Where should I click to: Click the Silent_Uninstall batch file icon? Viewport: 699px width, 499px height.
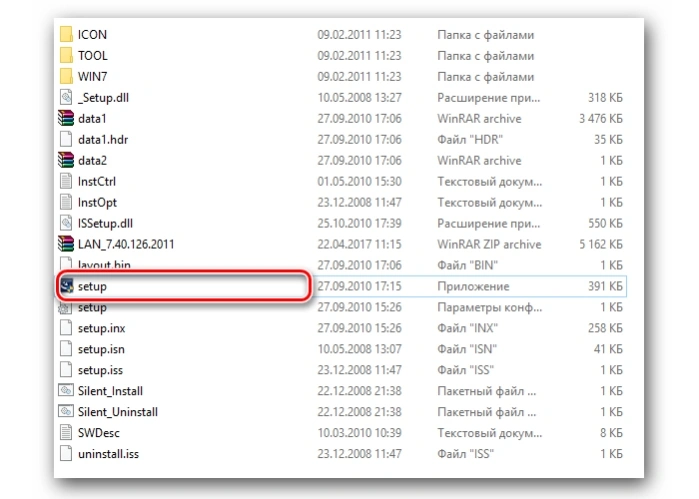click(66, 412)
